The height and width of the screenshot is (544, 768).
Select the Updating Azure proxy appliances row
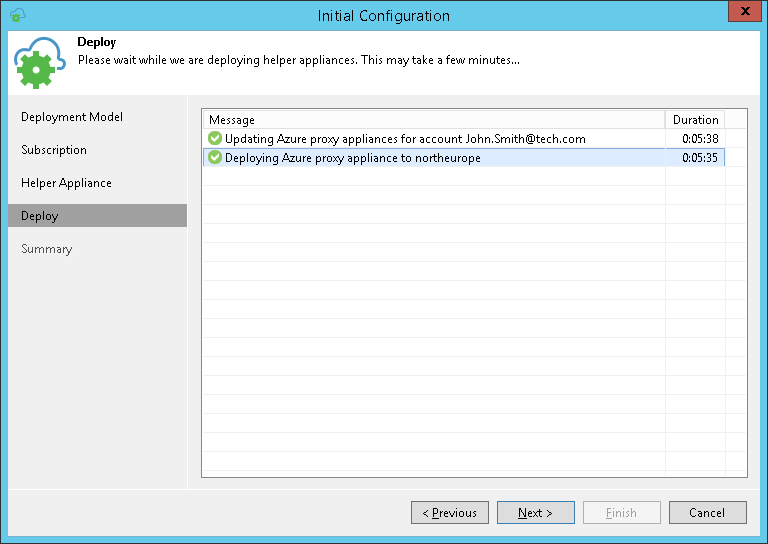(x=405, y=139)
